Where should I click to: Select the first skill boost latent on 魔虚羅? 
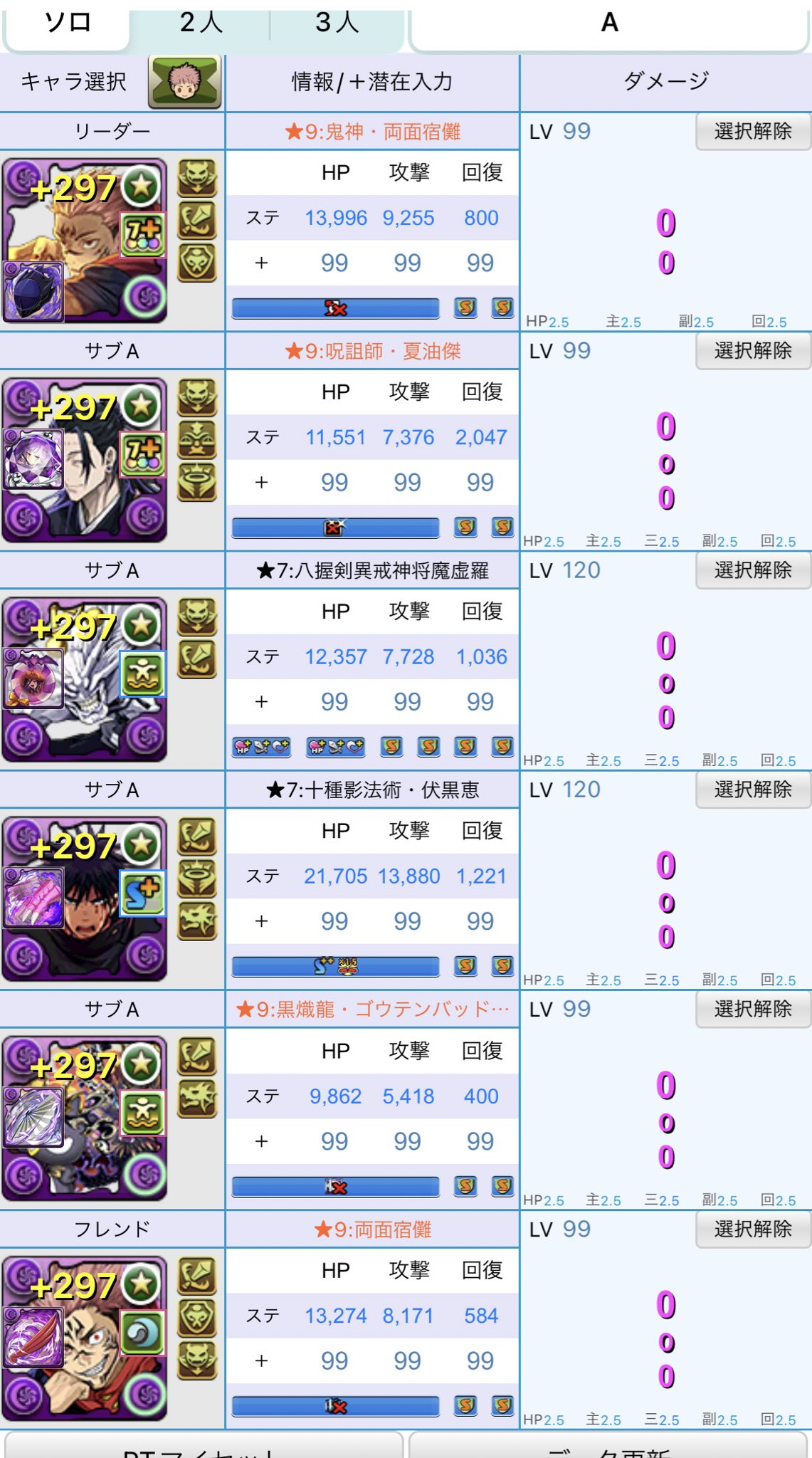(x=391, y=746)
